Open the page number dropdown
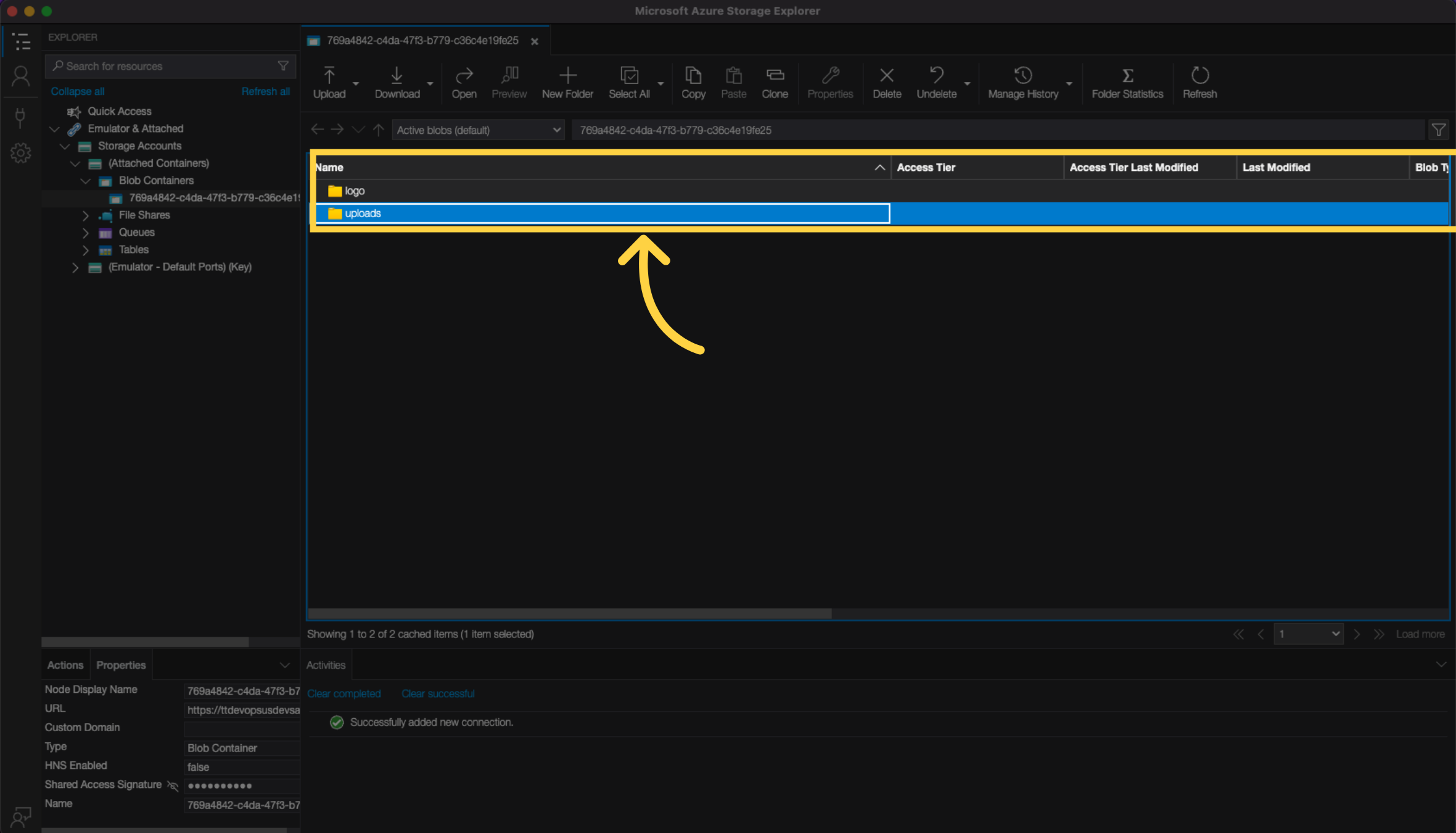The width and height of the screenshot is (1456, 833). pos(1309,634)
